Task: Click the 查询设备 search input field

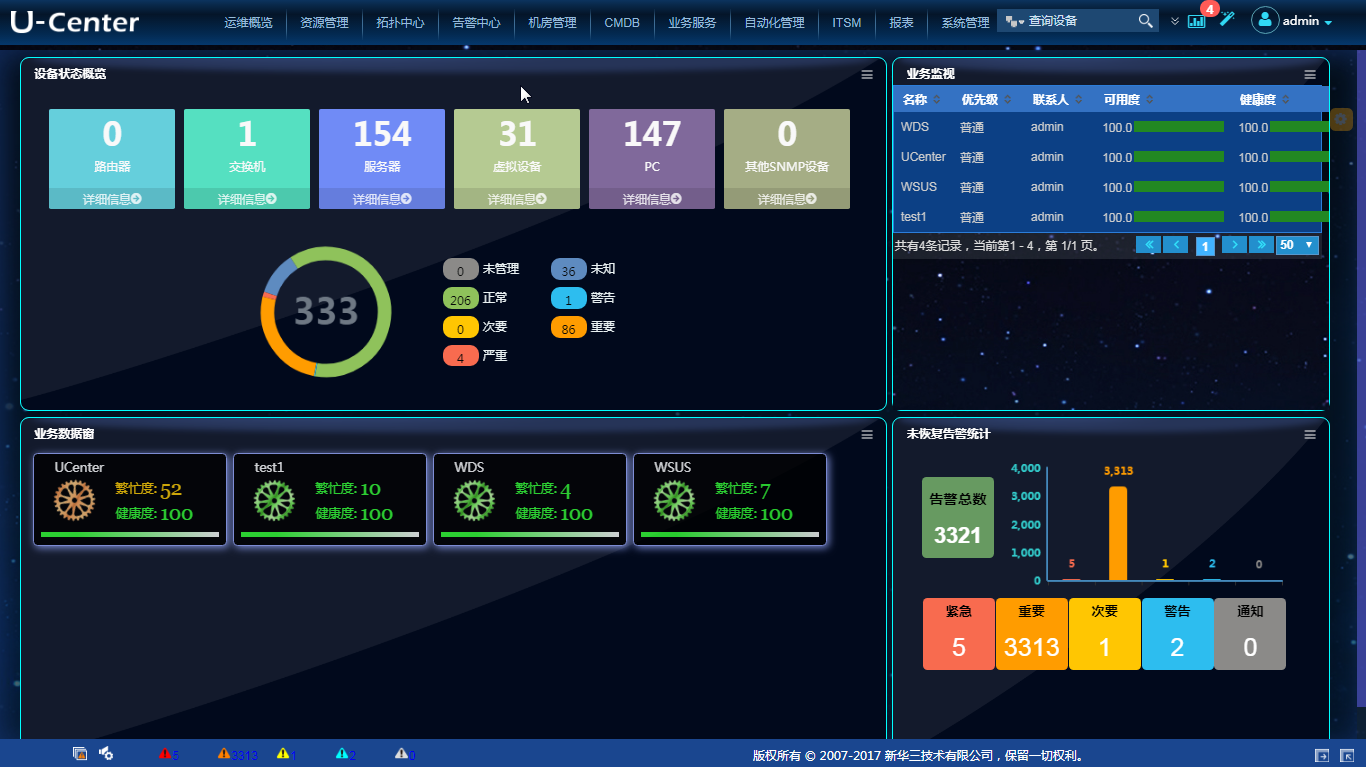Action: tap(1080, 21)
